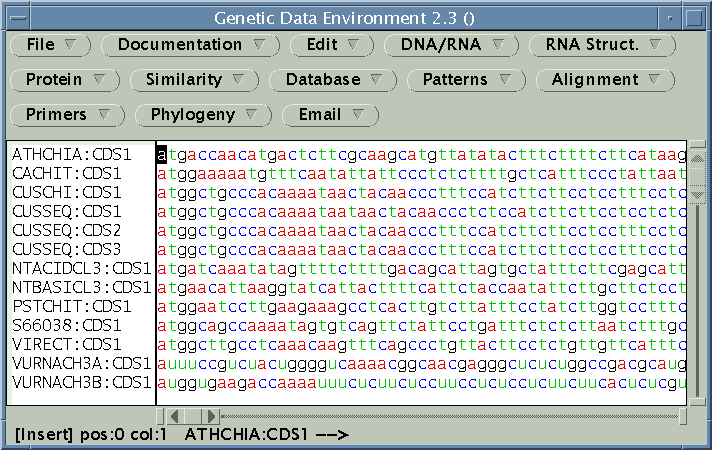
Task: Open the Email menu
Action: [330, 115]
